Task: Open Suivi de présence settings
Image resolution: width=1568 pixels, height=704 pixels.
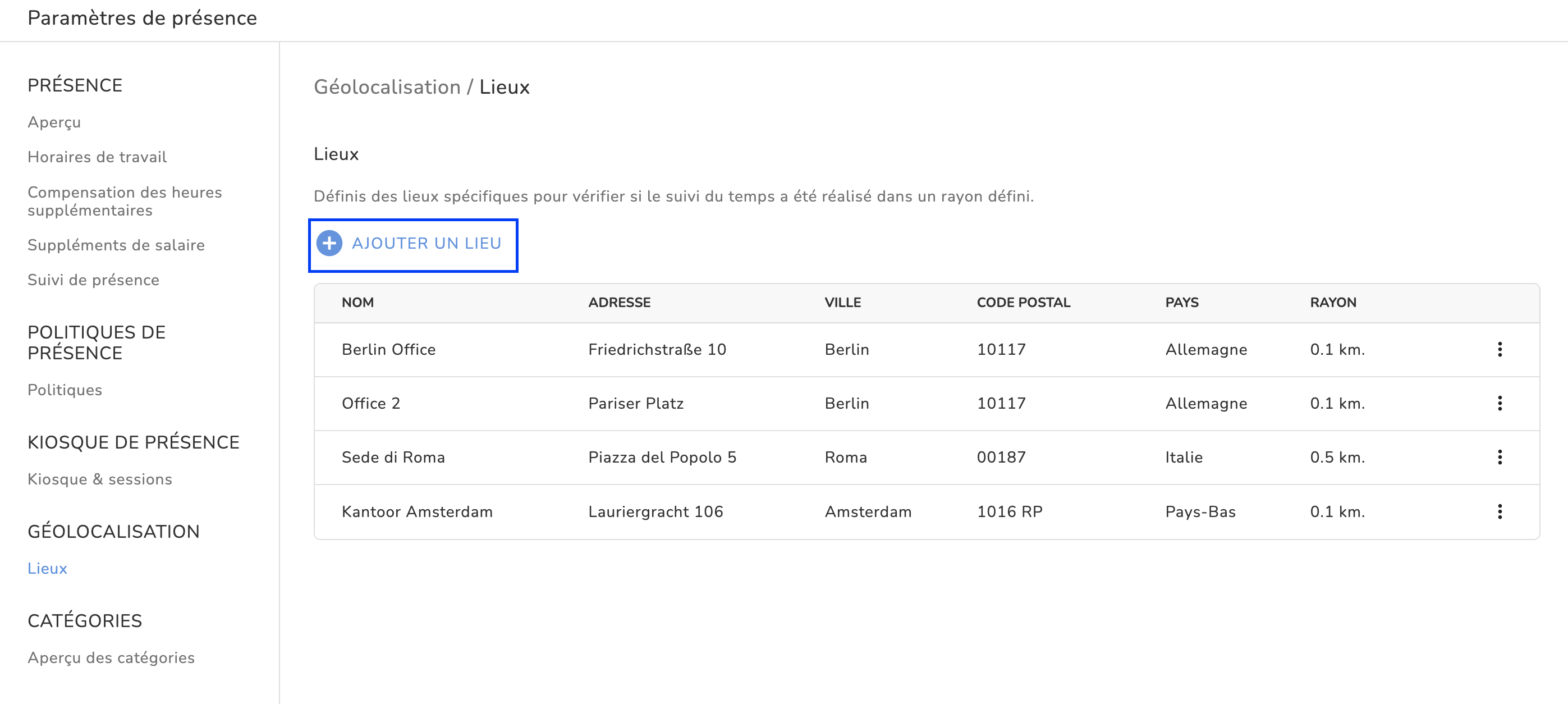Action: pyautogui.click(x=93, y=280)
